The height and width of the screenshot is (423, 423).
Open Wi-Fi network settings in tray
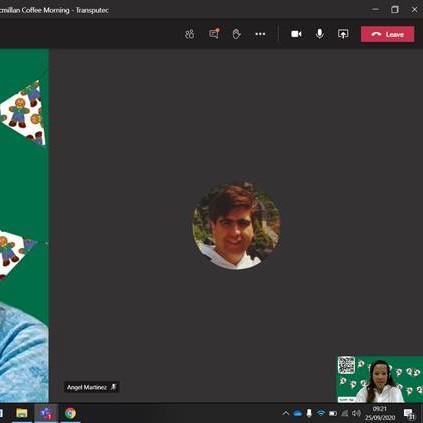click(321, 413)
